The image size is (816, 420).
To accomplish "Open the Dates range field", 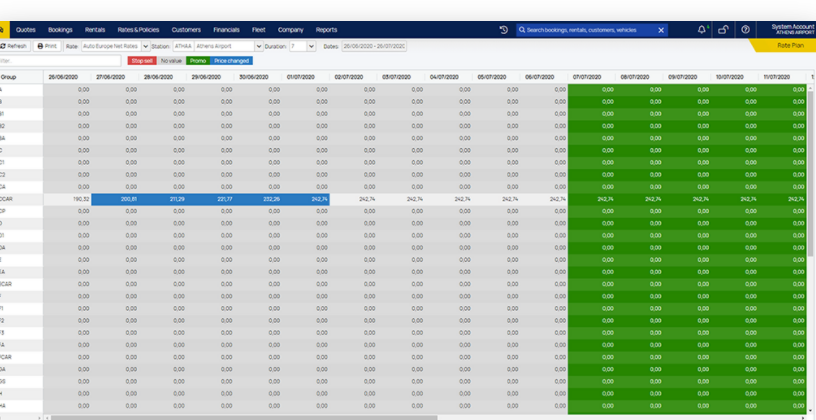I will coord(374,46).
